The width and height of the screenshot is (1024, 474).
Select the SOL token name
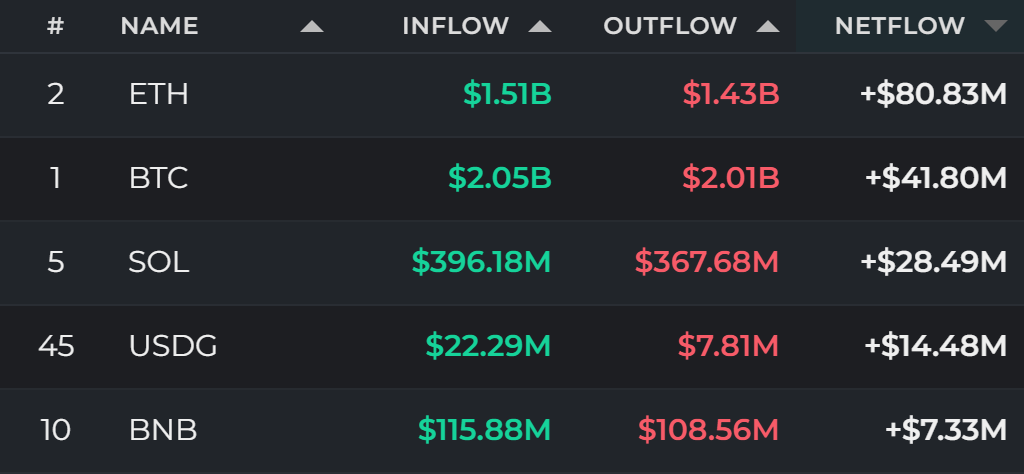[159, 262]
